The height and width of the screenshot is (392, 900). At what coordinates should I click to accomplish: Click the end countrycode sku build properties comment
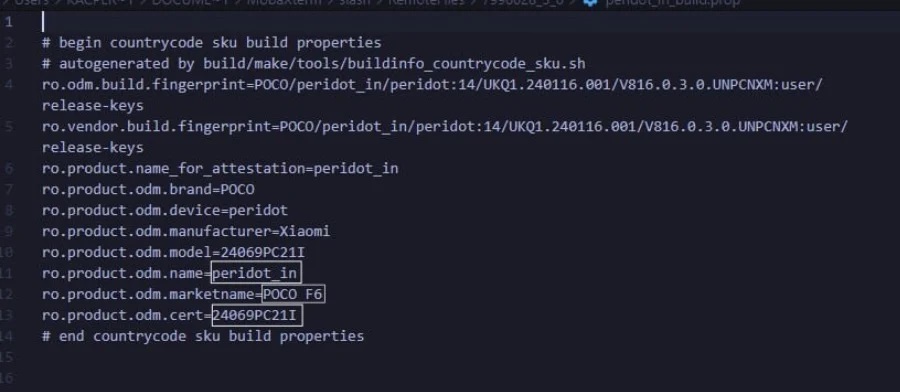203,336
